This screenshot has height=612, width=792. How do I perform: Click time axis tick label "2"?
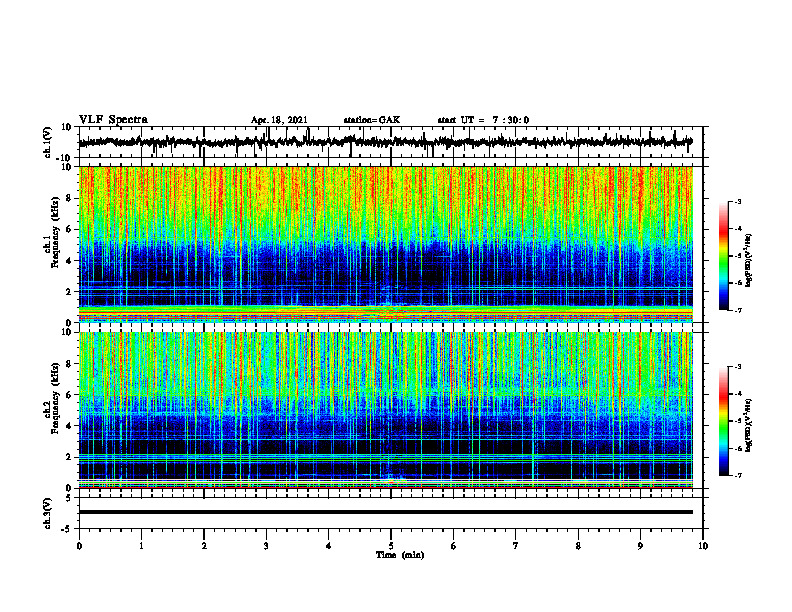pos(204,546)
